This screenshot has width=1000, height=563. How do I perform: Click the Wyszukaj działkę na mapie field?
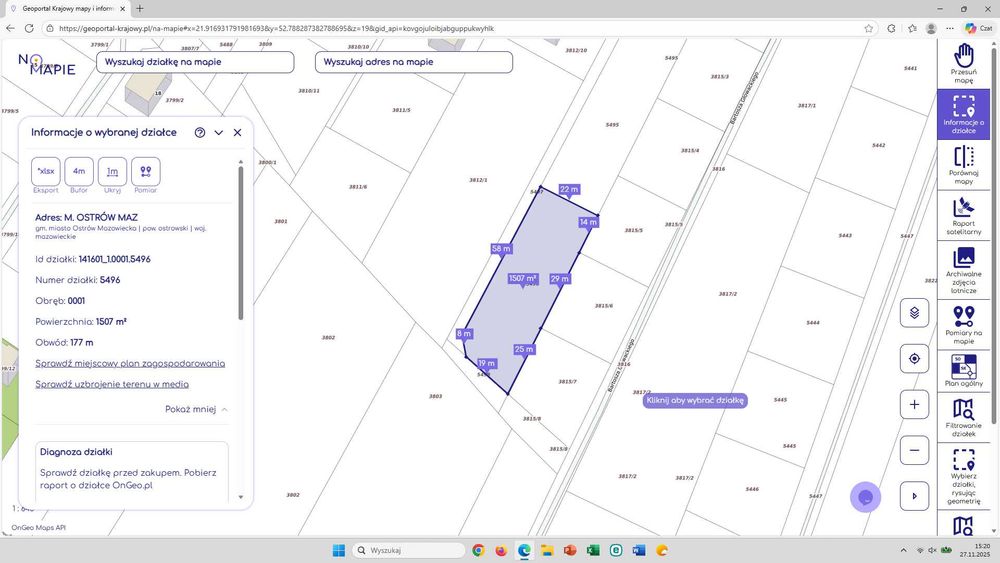coord(195,62)
